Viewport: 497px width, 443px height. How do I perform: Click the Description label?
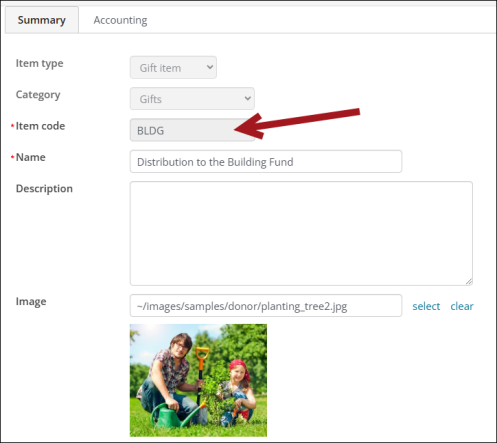[44, 189]
